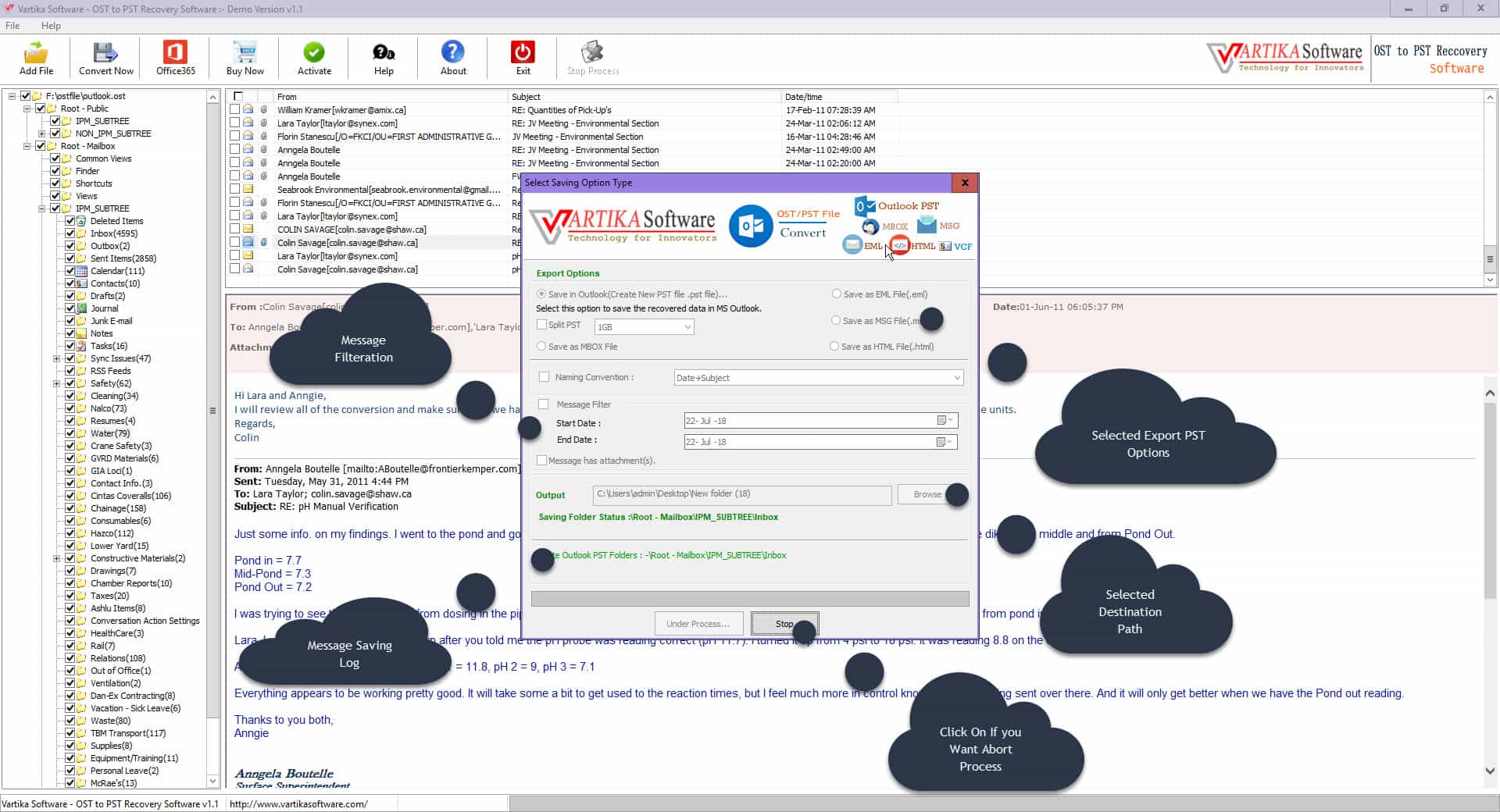Select the Sent Items(2858) folder
Image resolution: width=1500 pixels, height=812 pixels.
pos(123,258)
